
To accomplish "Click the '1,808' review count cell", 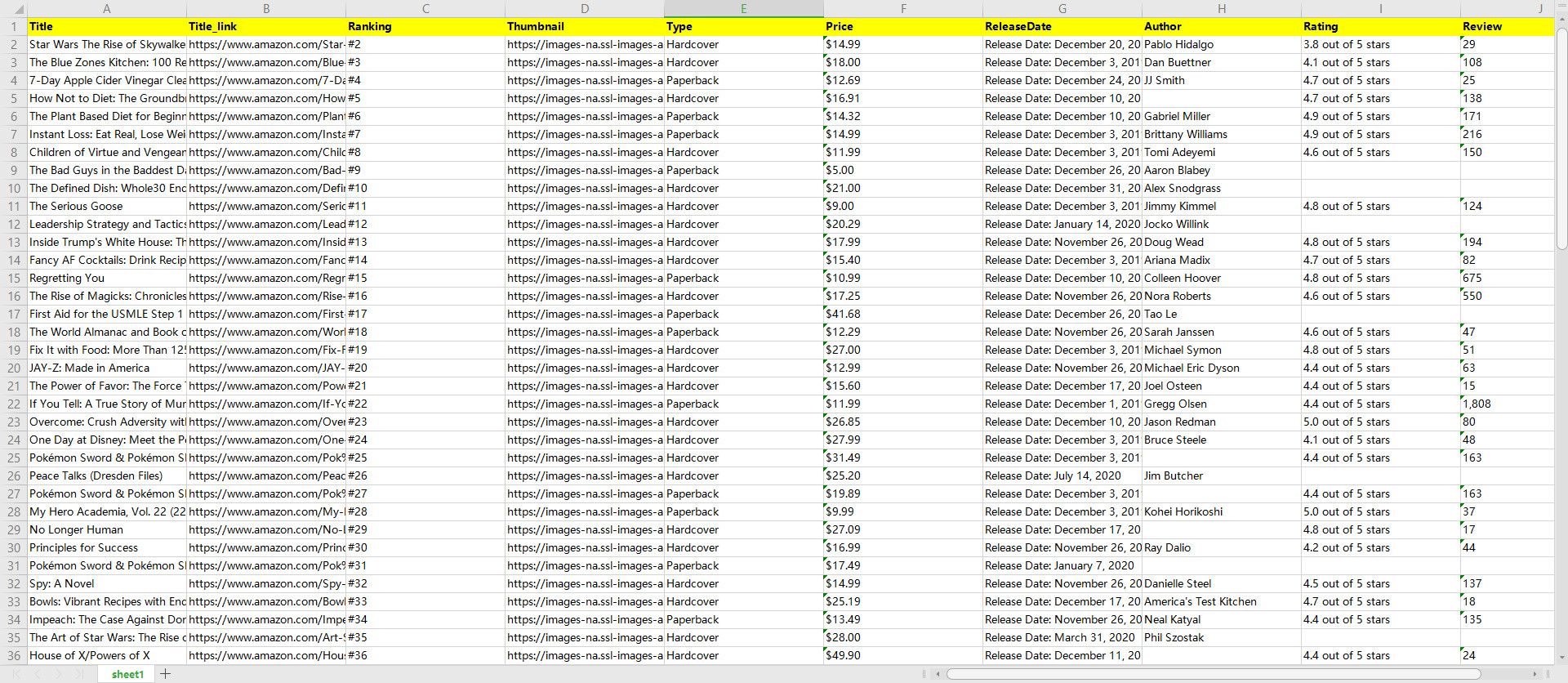I will tap(1507, 404).
